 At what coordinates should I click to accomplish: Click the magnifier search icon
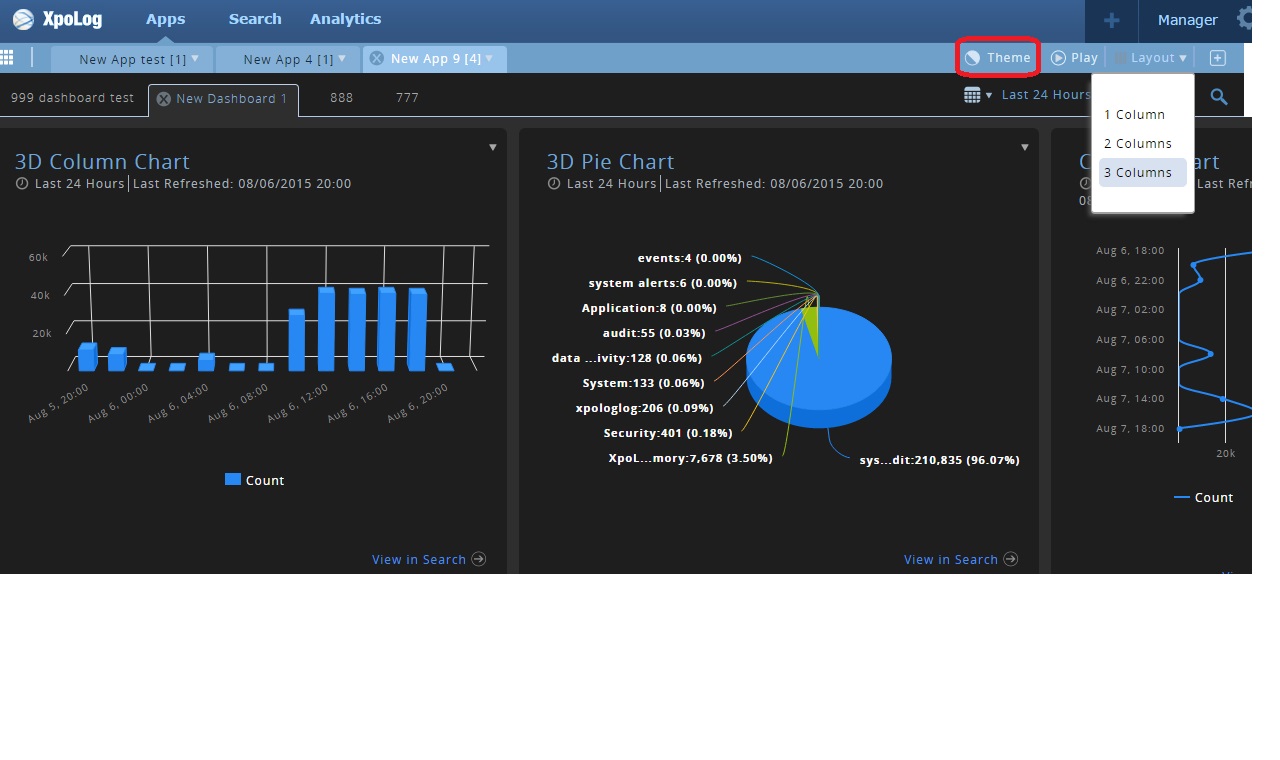pos(1219,96)
